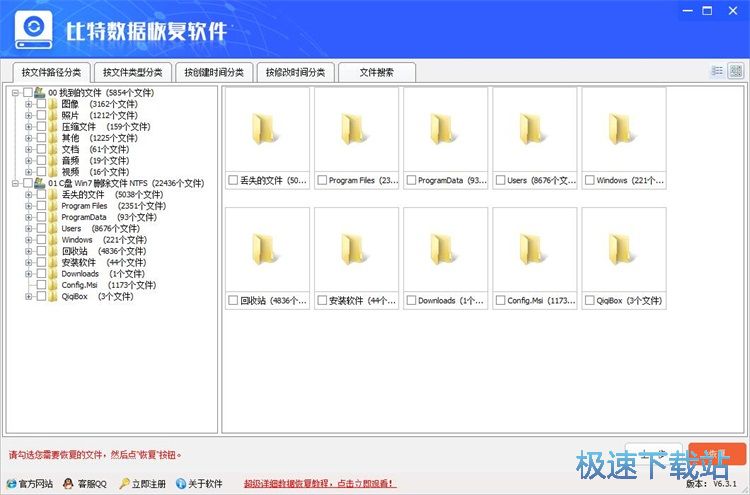Screen dimensions: 750x495
Task: Select the 文件搜索 tab
Action: pos(377,73)
